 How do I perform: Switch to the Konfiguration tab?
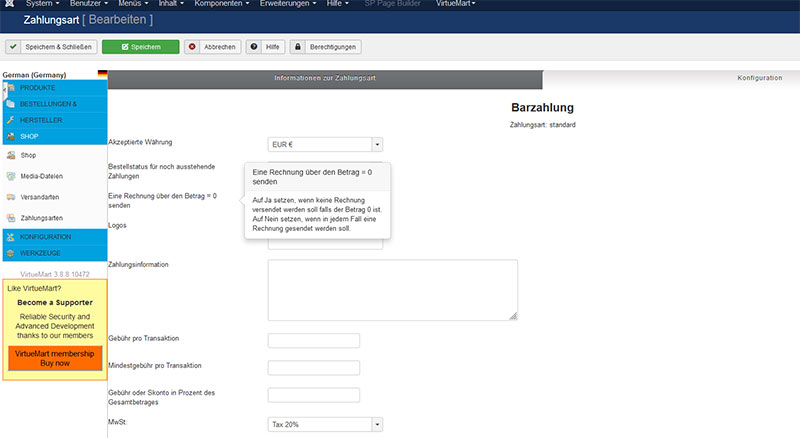pyautogui.click(x=759, y=78)
